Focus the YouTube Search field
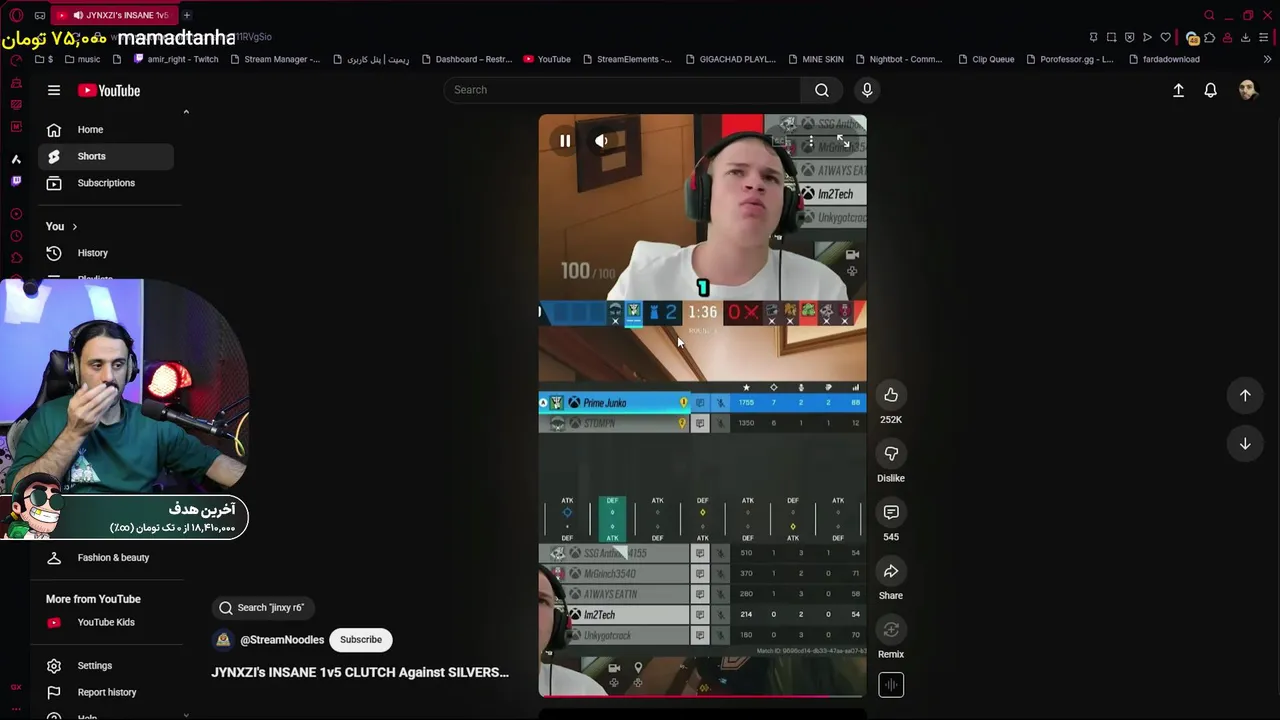This screenshot has width=1280, height=720. pyautogui.click(x=623, y=90)
